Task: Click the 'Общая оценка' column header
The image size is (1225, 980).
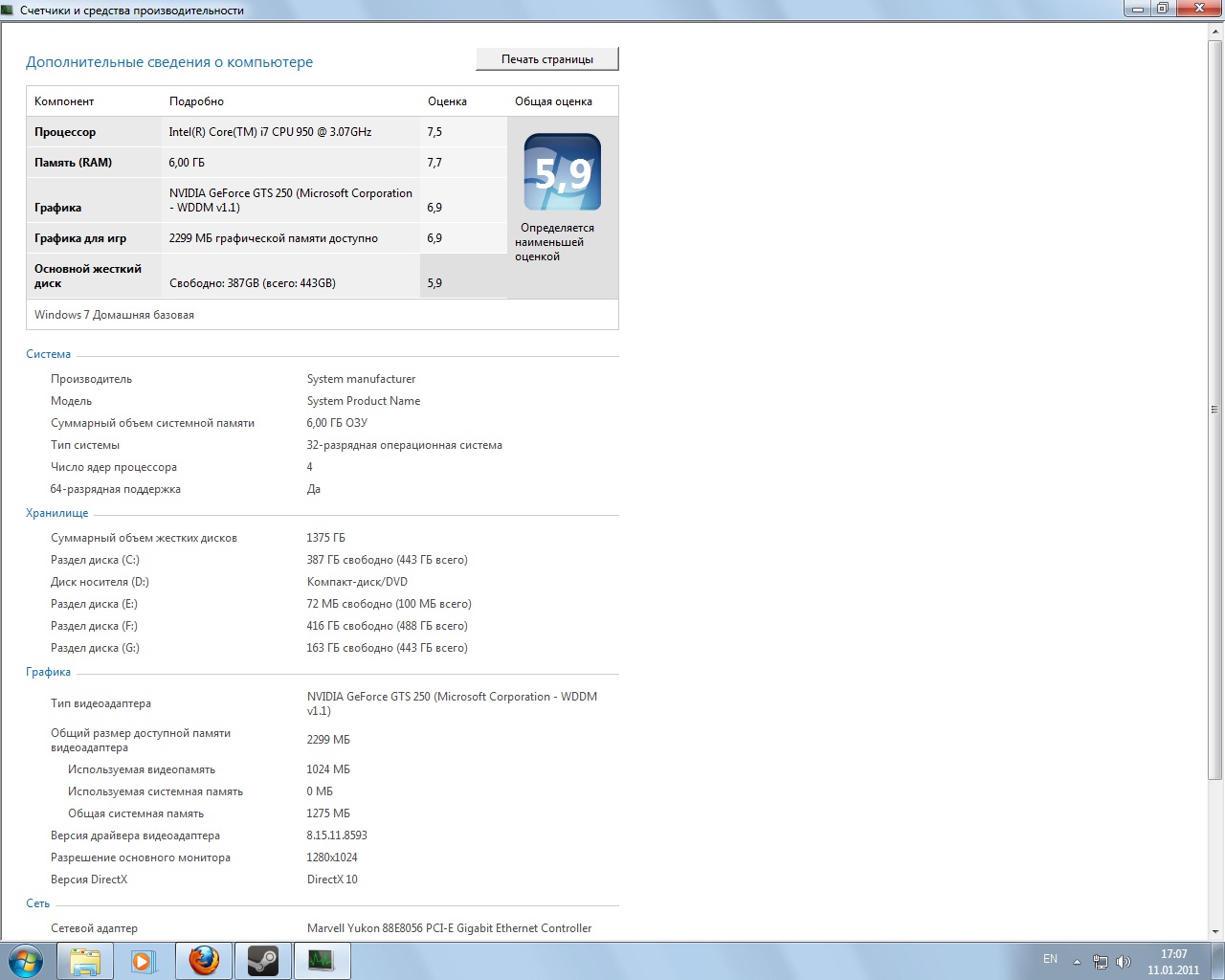Action: (553, 101)
